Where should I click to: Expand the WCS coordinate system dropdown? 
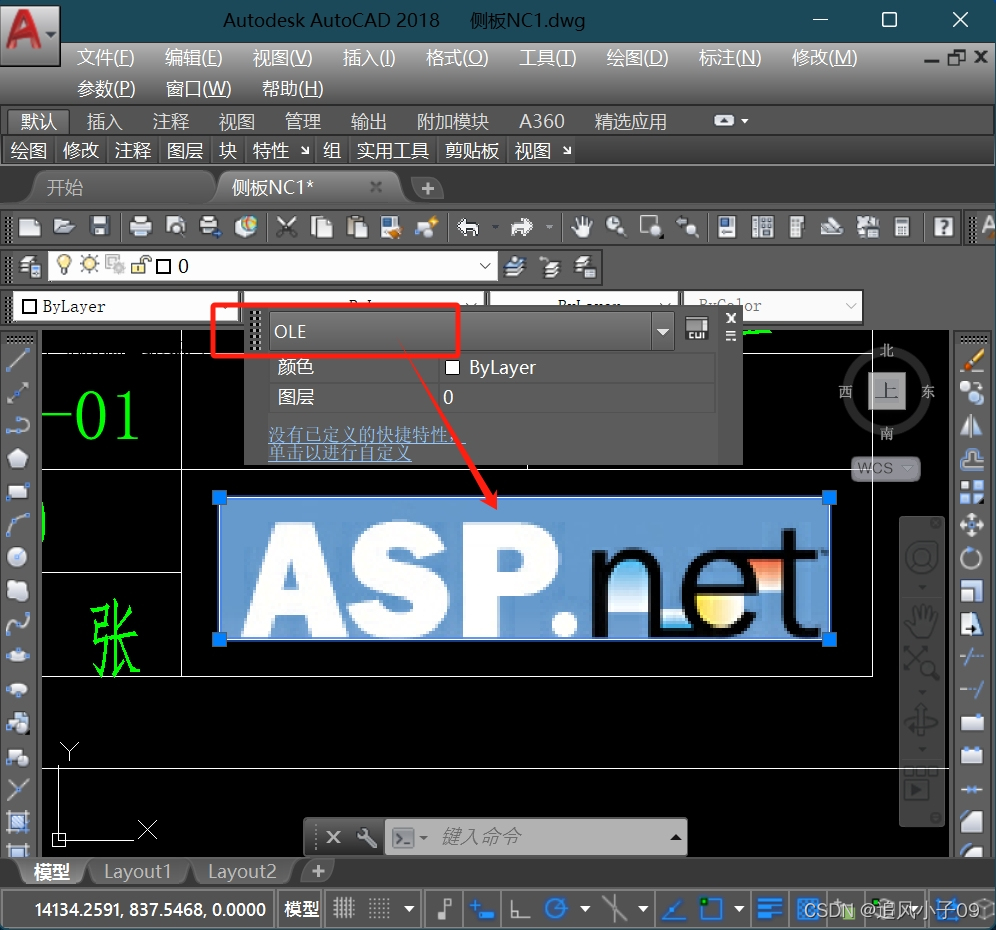pos(907,469)
